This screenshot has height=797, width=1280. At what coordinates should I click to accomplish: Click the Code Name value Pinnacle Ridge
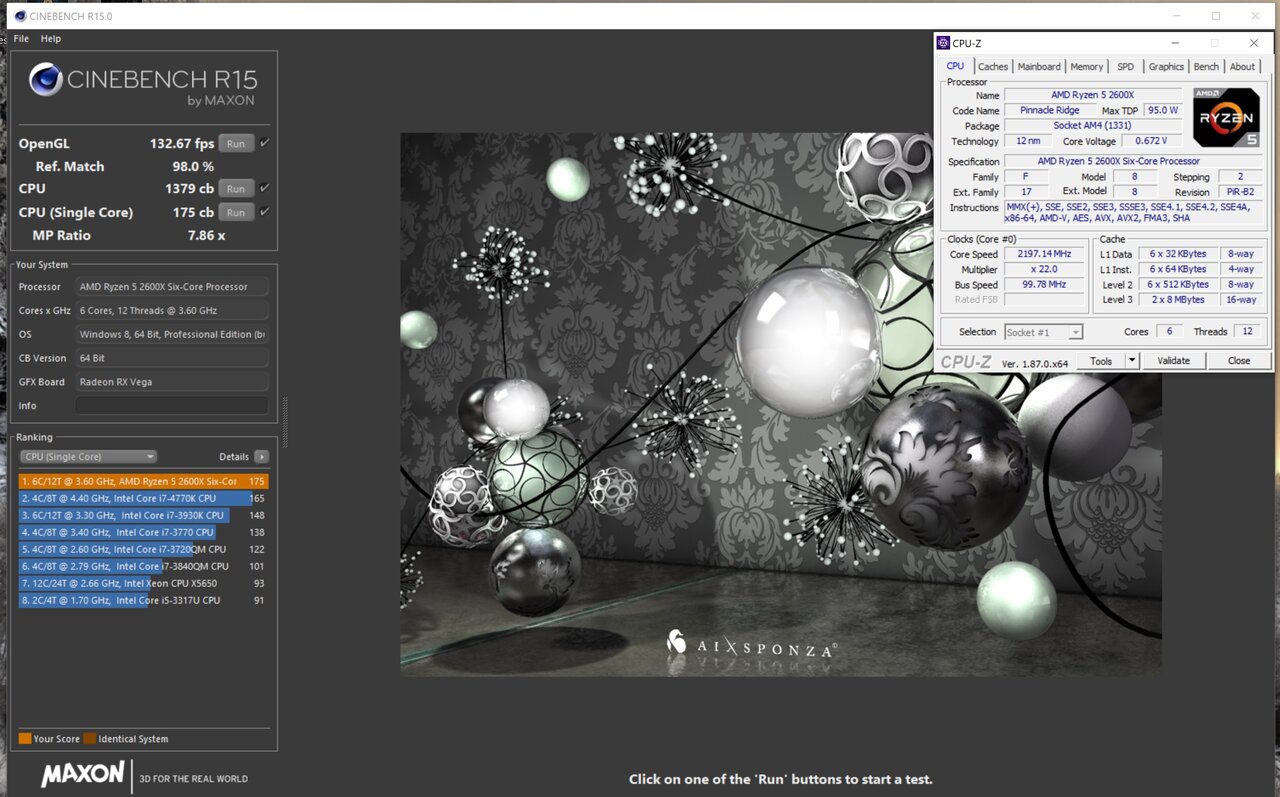[x=1049, y=110]
